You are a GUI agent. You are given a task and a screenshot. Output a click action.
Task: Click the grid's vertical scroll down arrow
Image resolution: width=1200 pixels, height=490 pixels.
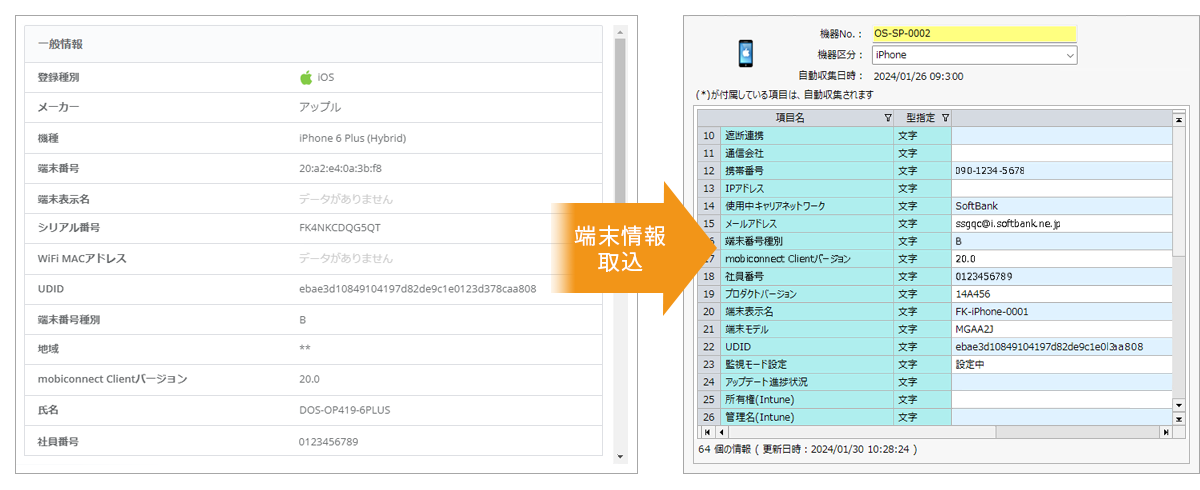[x=1179, y=407]
